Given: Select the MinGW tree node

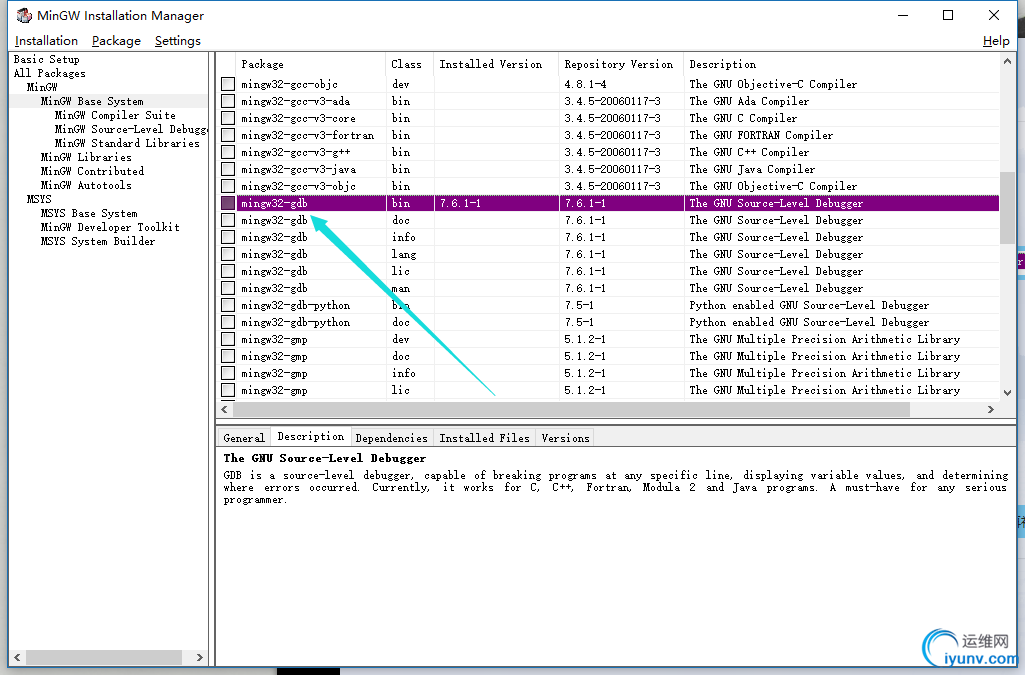Looking at the screenshot, I should tap(42, 87).
